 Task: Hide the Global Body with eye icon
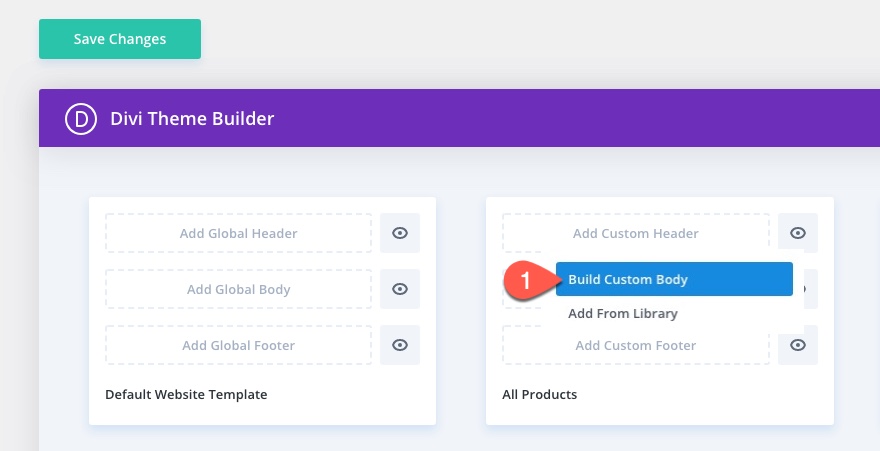(x=400, y=289)
